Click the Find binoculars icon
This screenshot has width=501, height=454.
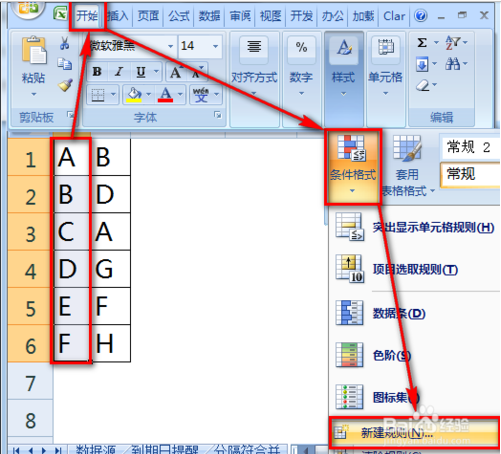[452, 63]
